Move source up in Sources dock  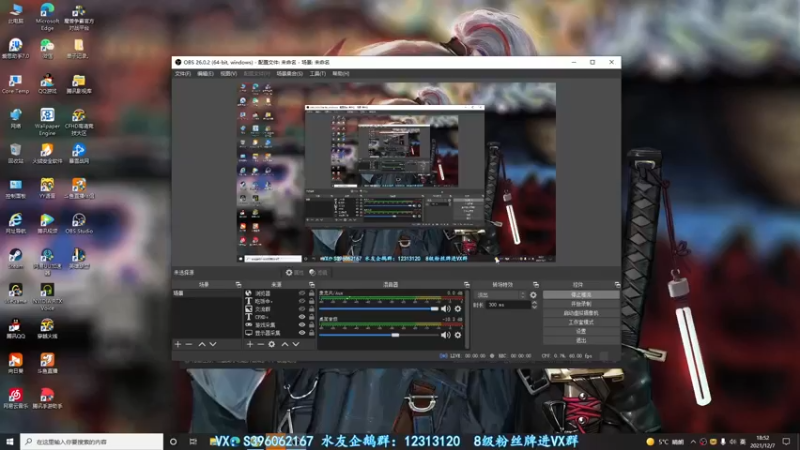tap(285, 344)
